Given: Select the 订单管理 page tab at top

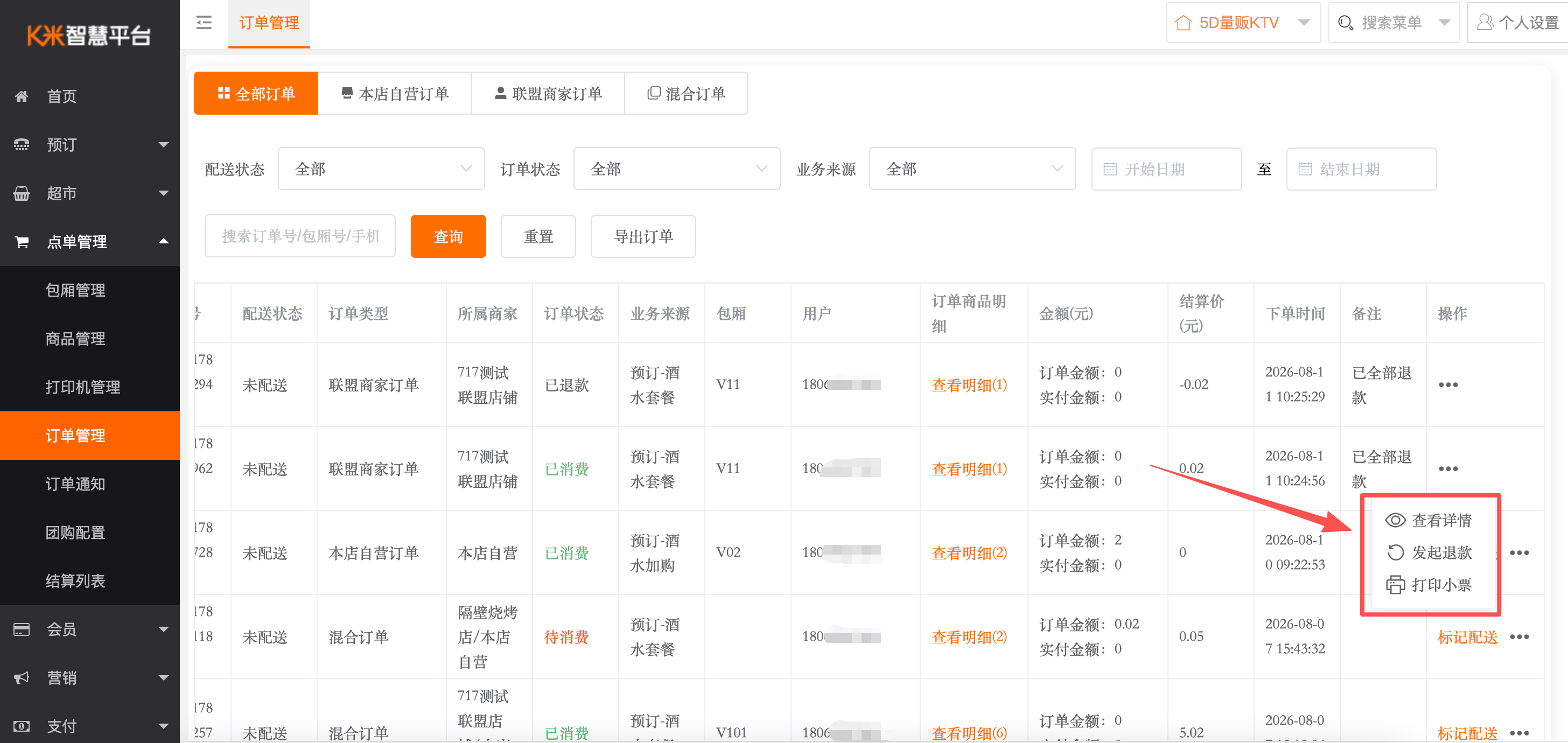Looking at the screenshot, I should tap(269, 23).
